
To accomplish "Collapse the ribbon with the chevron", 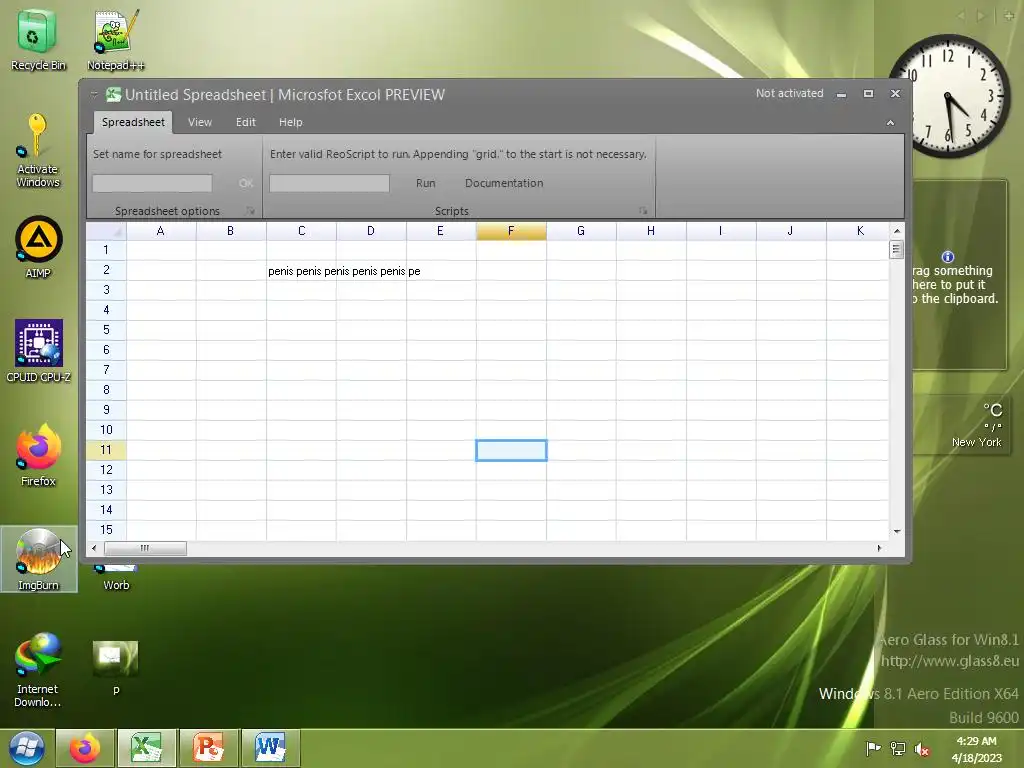I will point(890,123).
